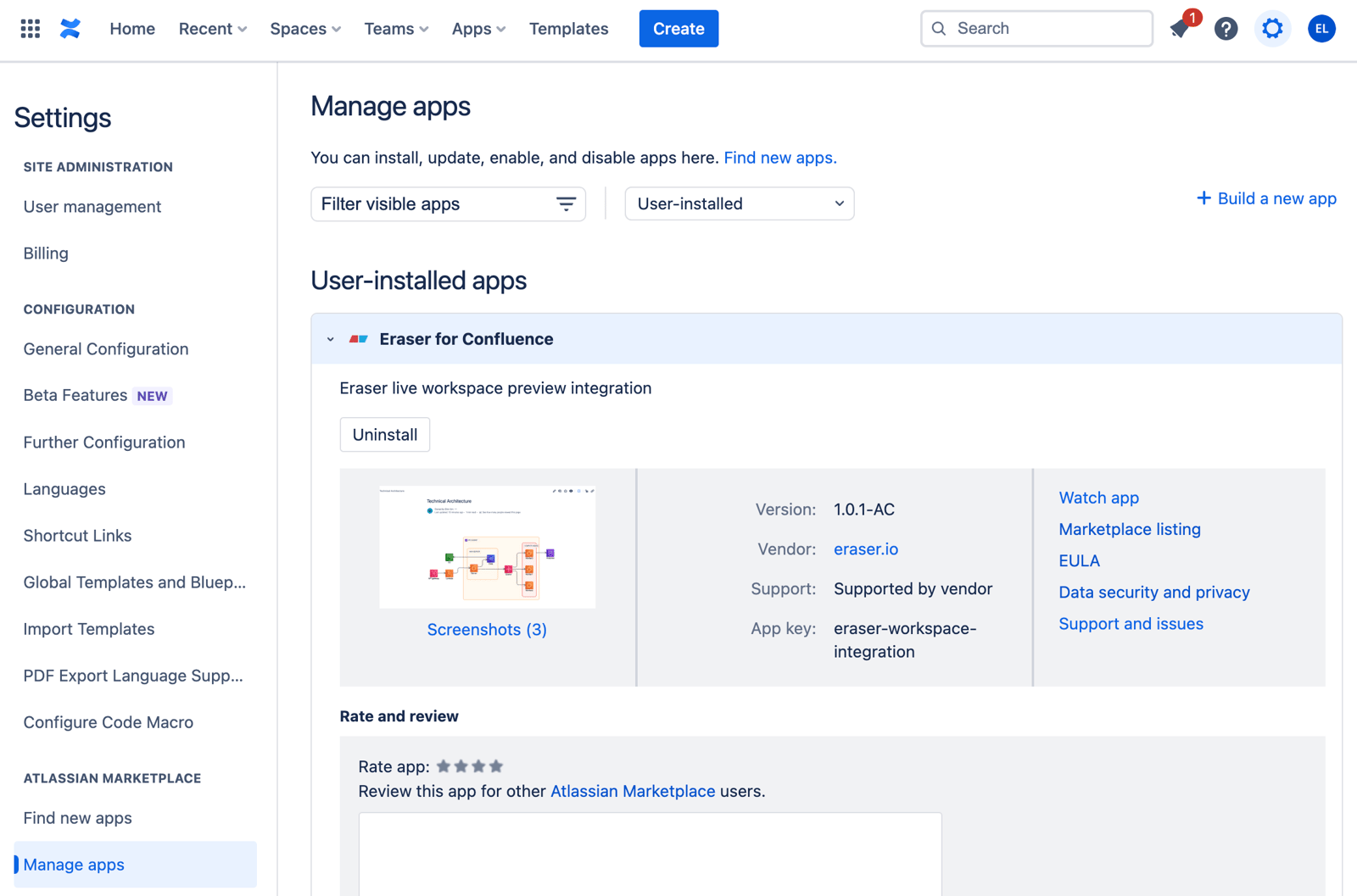Expand the Spaces dropdown menu
Viewport: 1357px width, 896px height.
305,29
